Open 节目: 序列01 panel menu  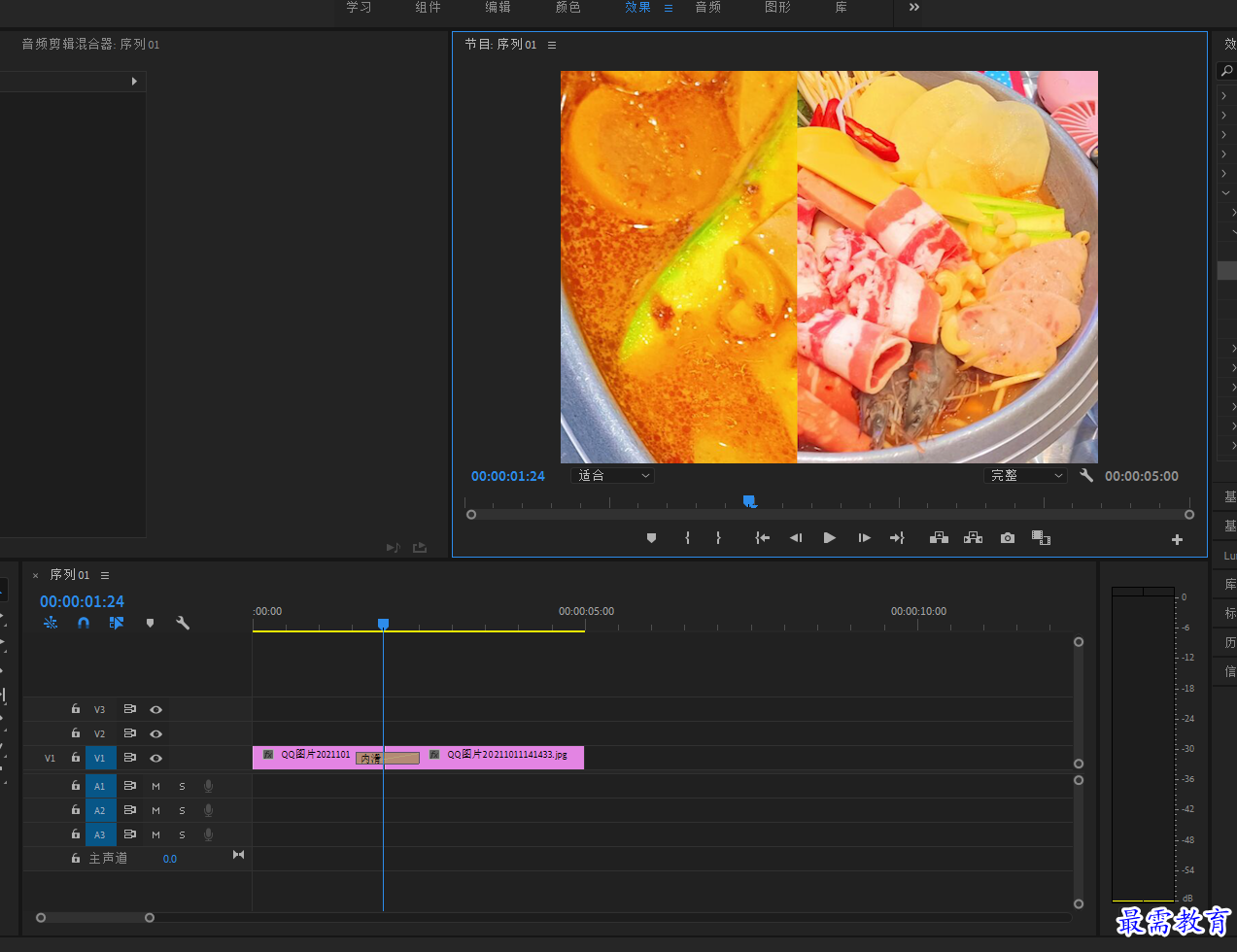(552, 45)
